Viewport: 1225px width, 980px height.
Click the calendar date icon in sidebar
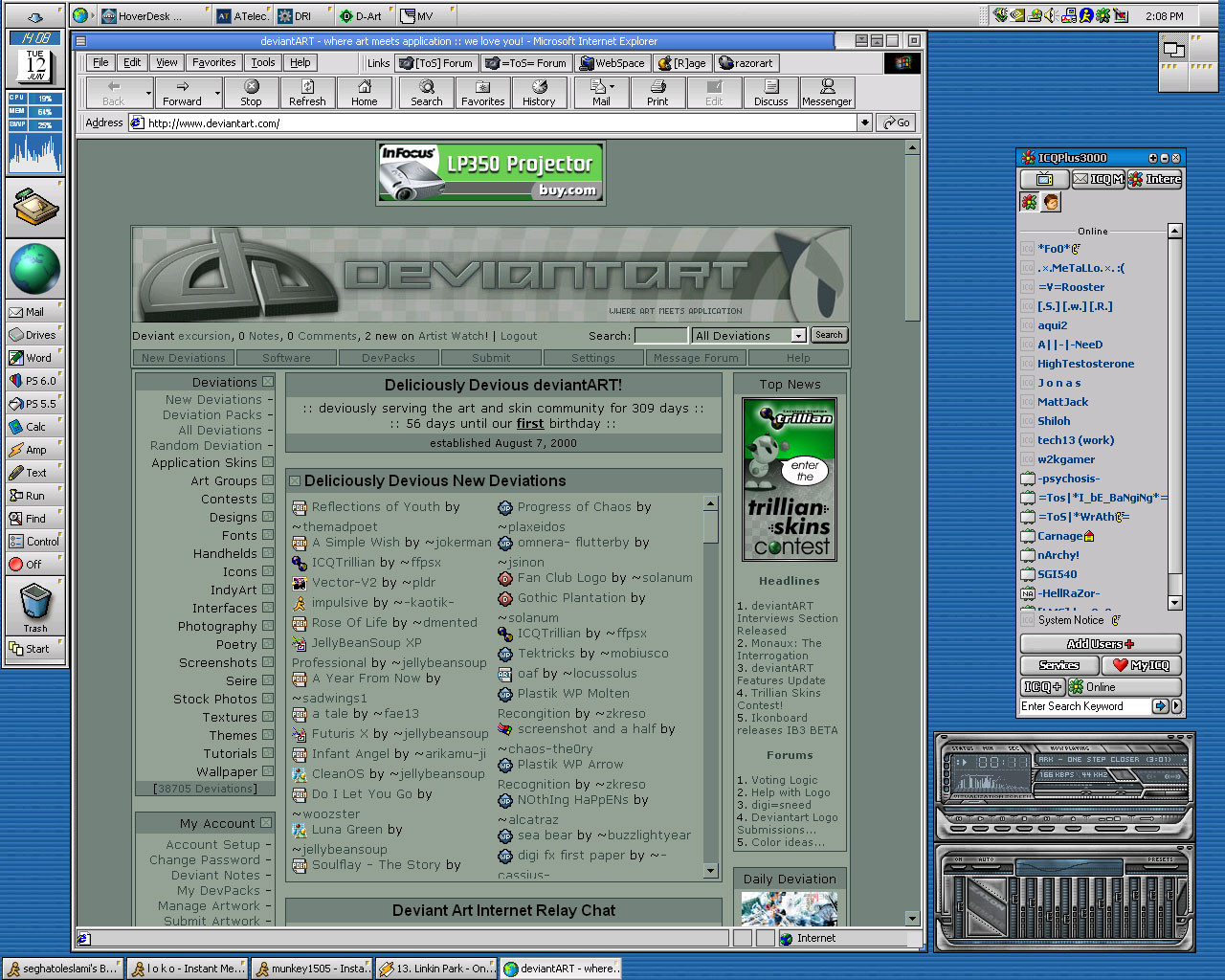[34, 66]
